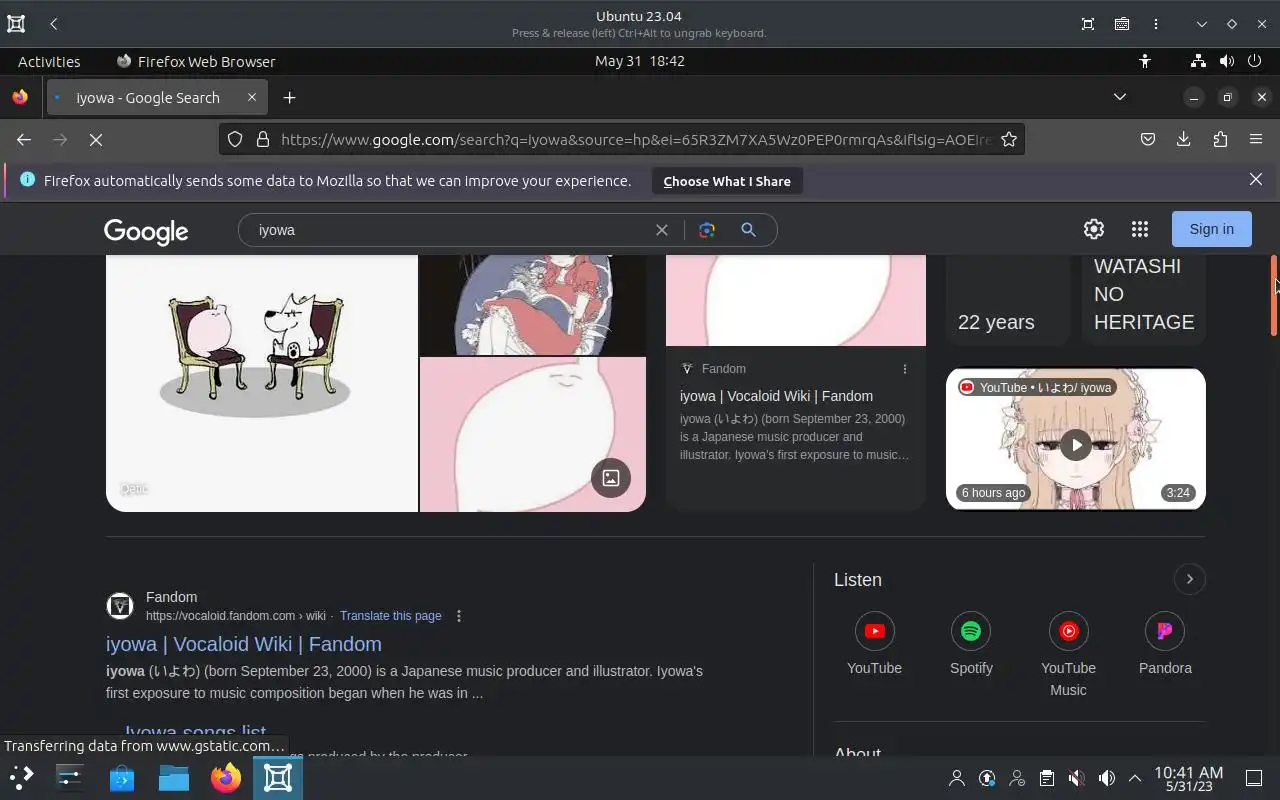The height and width of the screenshot is (800, 1280).
Task: Click the Sign in button
Action: point(1211,229)
